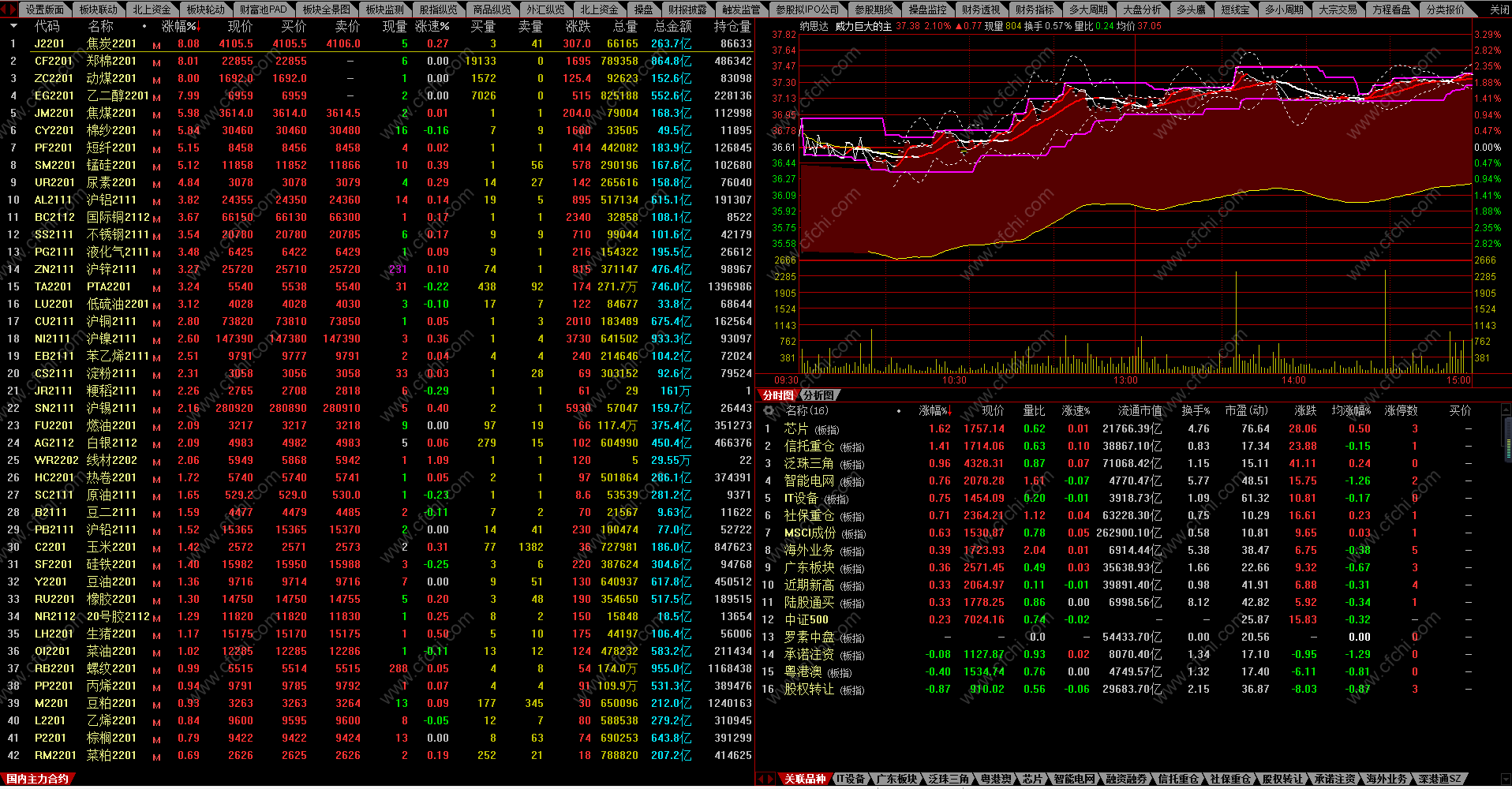Sort futures list by 总金额 column
This screenshot has width=1512, height=789.
pyautogui.click(x=672, y=27)
